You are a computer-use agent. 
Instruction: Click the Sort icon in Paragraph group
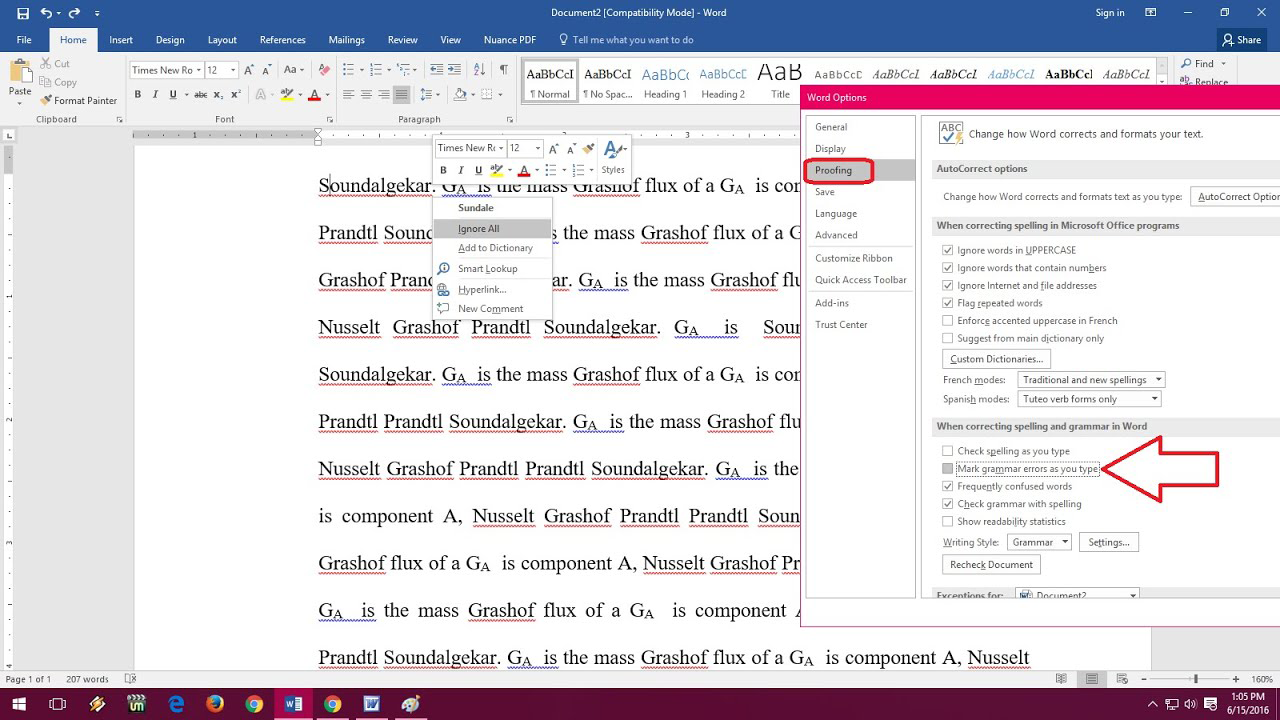click(x=479, y=70)
